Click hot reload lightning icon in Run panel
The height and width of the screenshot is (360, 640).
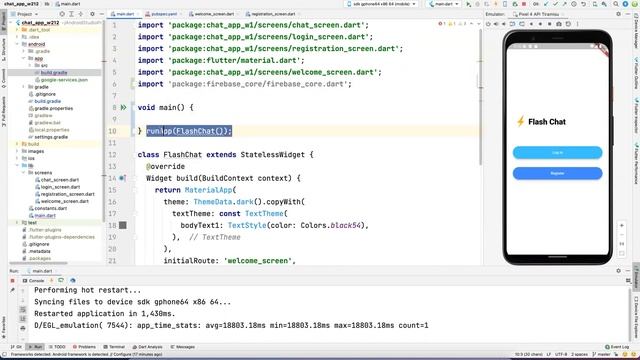[x=51, y=280]
